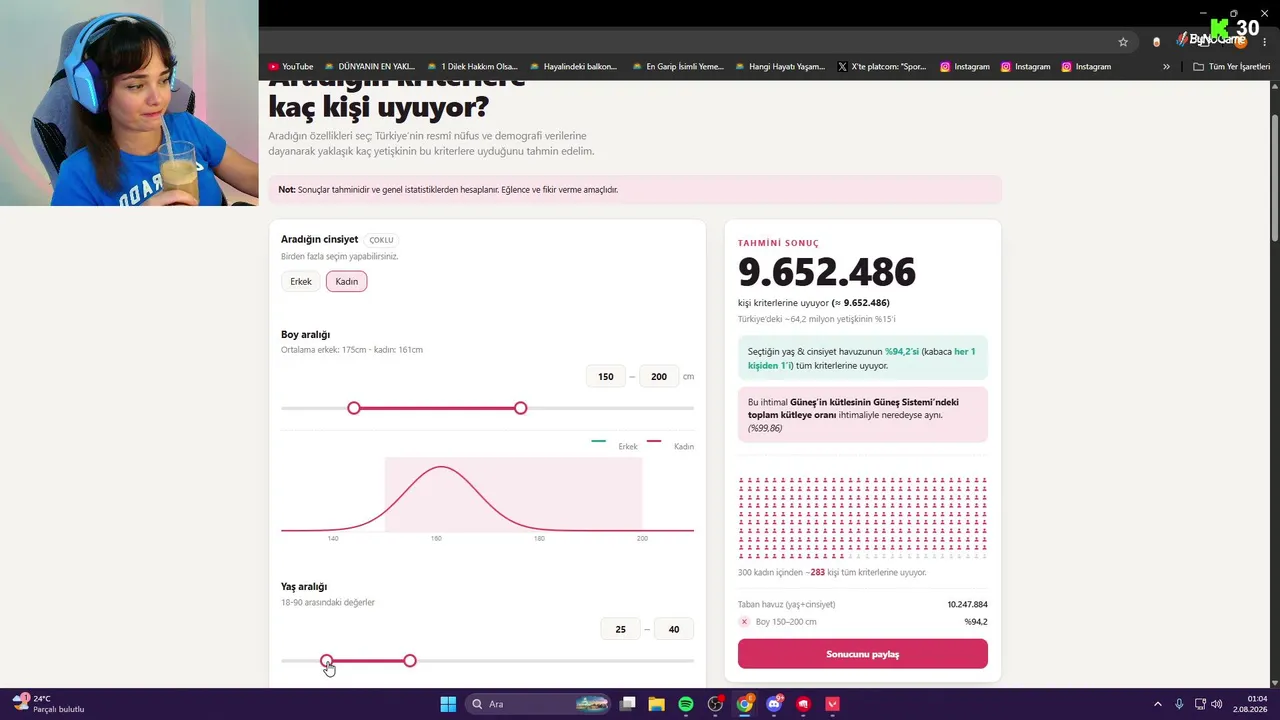The height and width of the screenshot is (720, 1280).
Task: Open the YouTube bookmark
Action: pos(291,67)
